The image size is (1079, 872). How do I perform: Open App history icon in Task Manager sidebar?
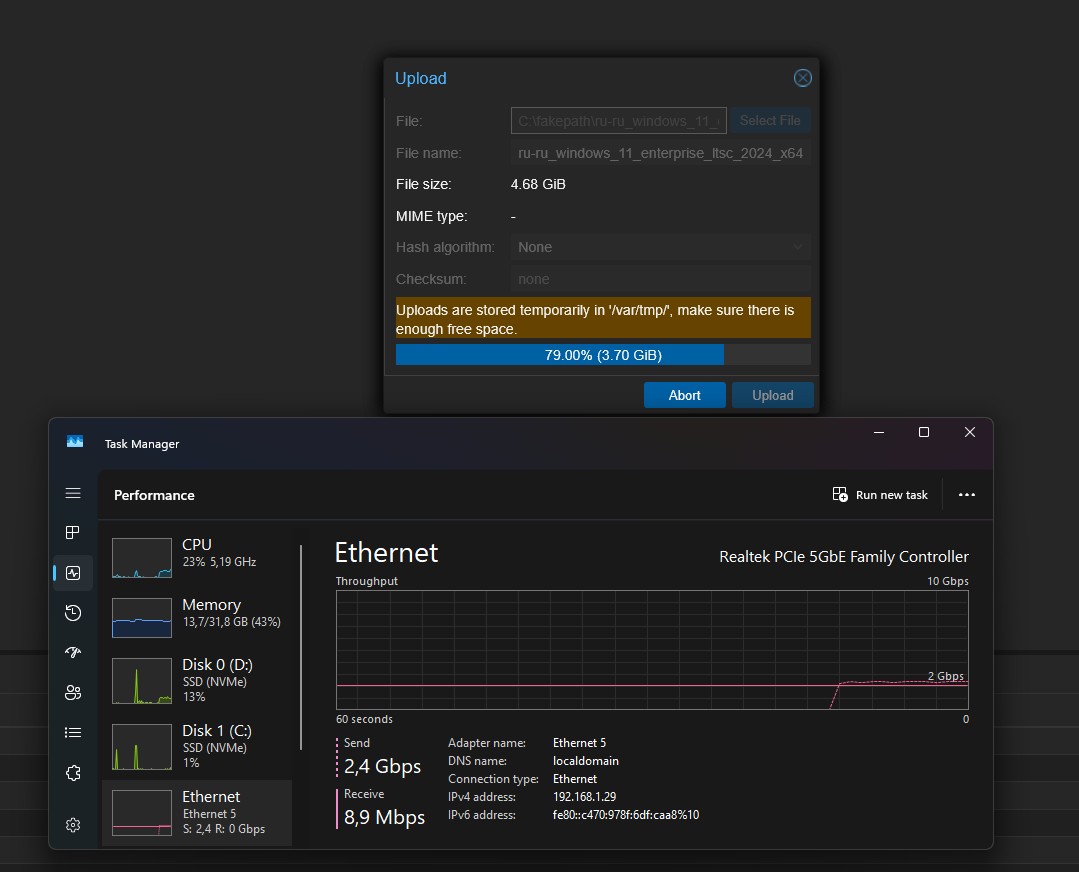coord(73,613)
